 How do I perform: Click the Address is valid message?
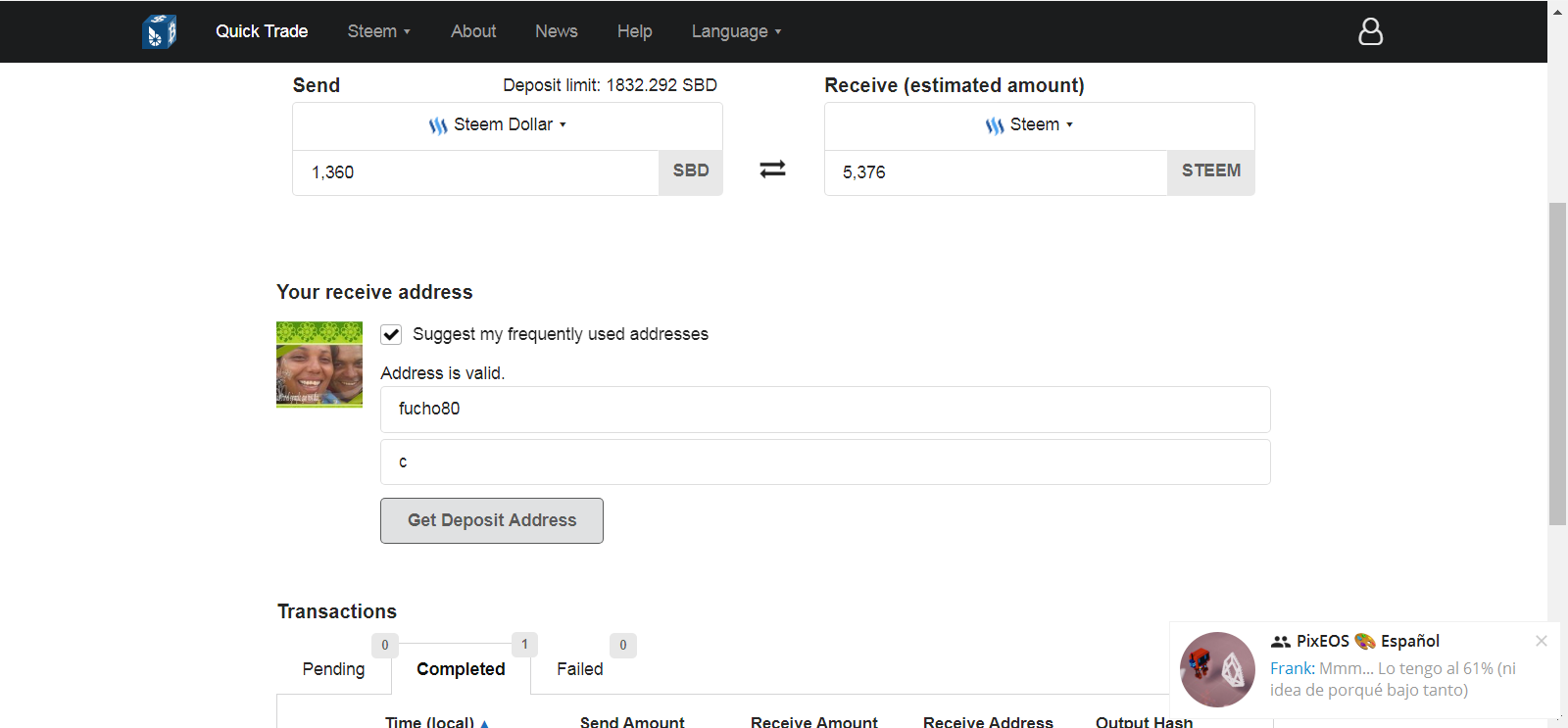pyautogui.click(x=443, y=373)
